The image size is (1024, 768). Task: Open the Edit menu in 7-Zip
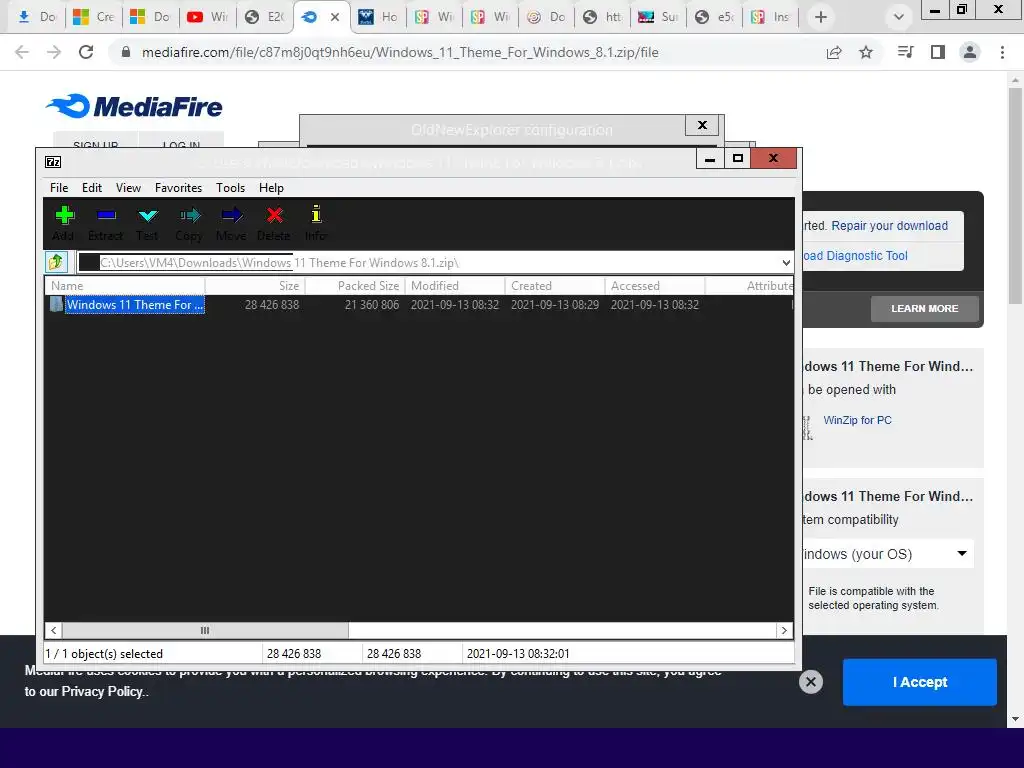(x=91, y=188)
